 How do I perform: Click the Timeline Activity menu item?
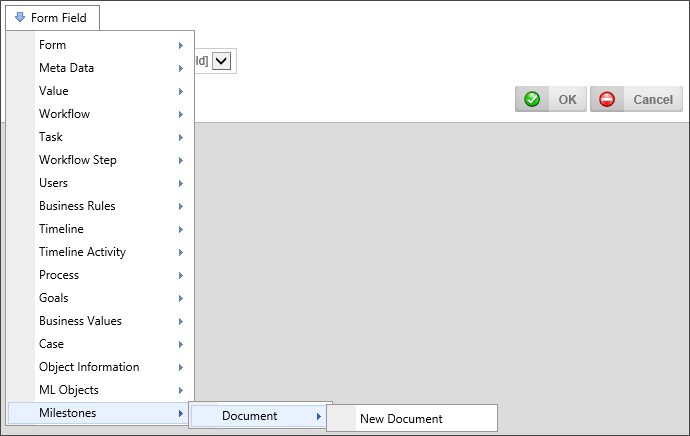pyautogui.click(x=82, y=252)
